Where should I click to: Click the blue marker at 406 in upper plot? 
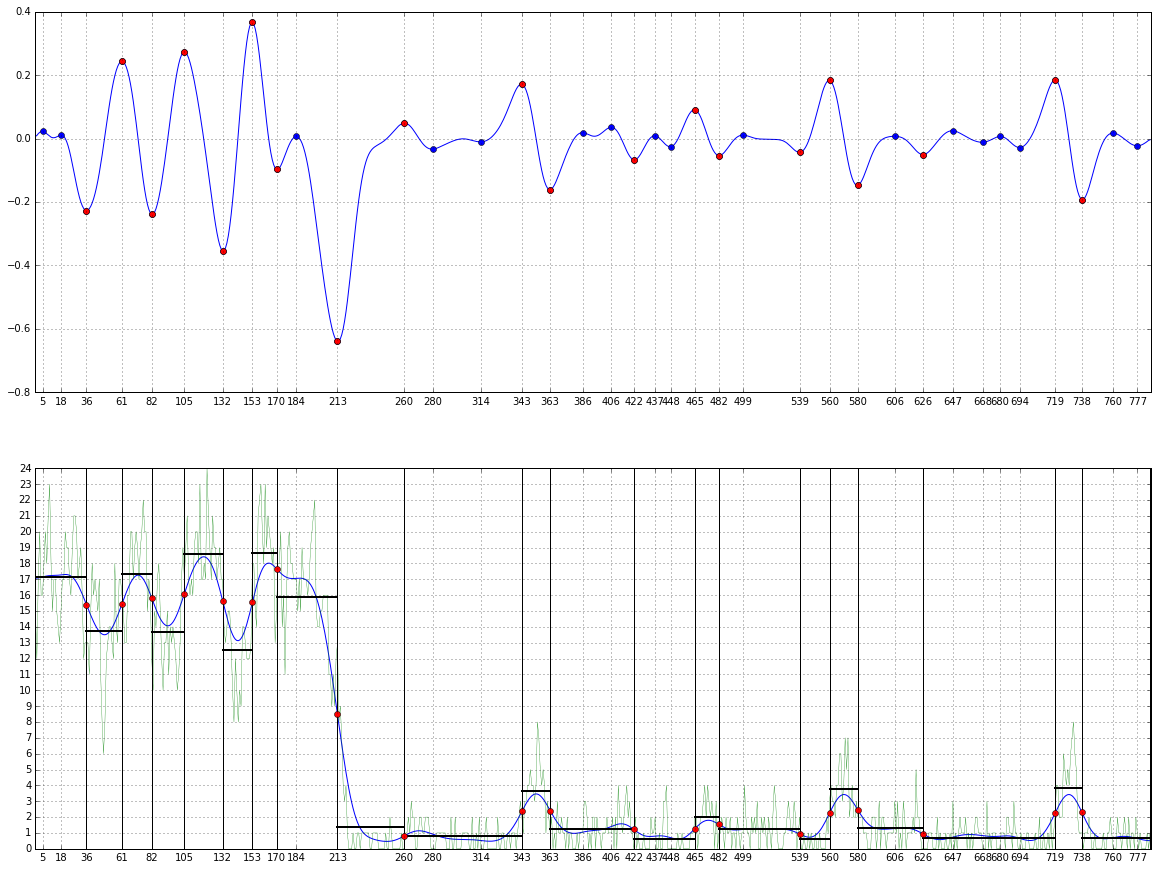611,128
